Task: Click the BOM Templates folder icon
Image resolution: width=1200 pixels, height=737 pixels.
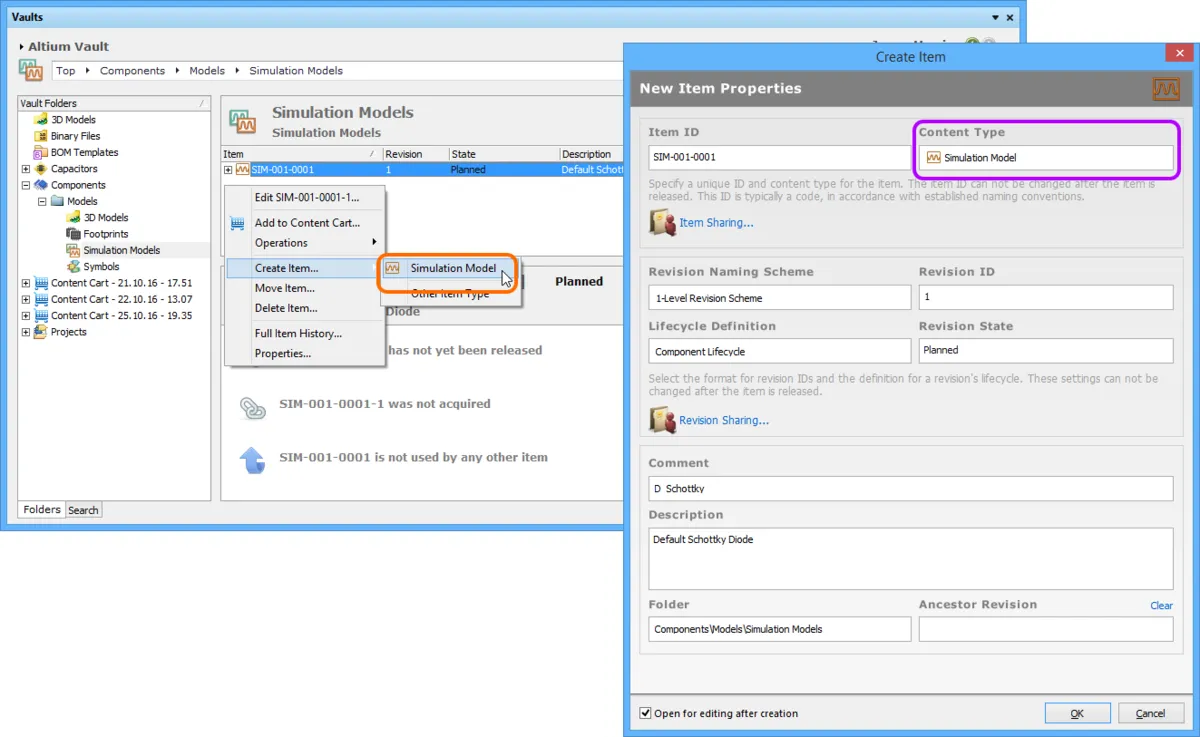Action: pyautogui.click(x=42, y=152)
